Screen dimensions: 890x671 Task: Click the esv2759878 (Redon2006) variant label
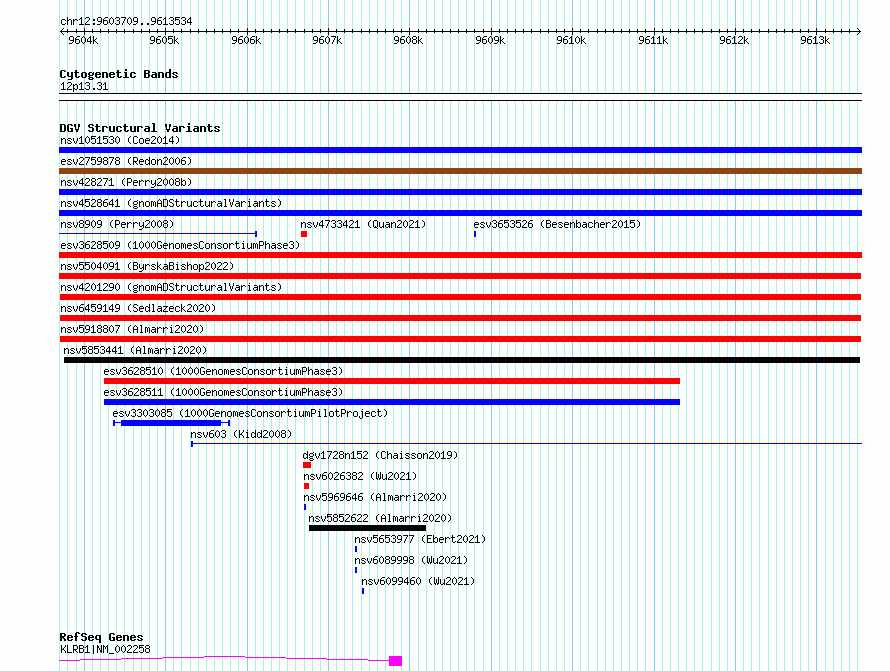point(126,161)
